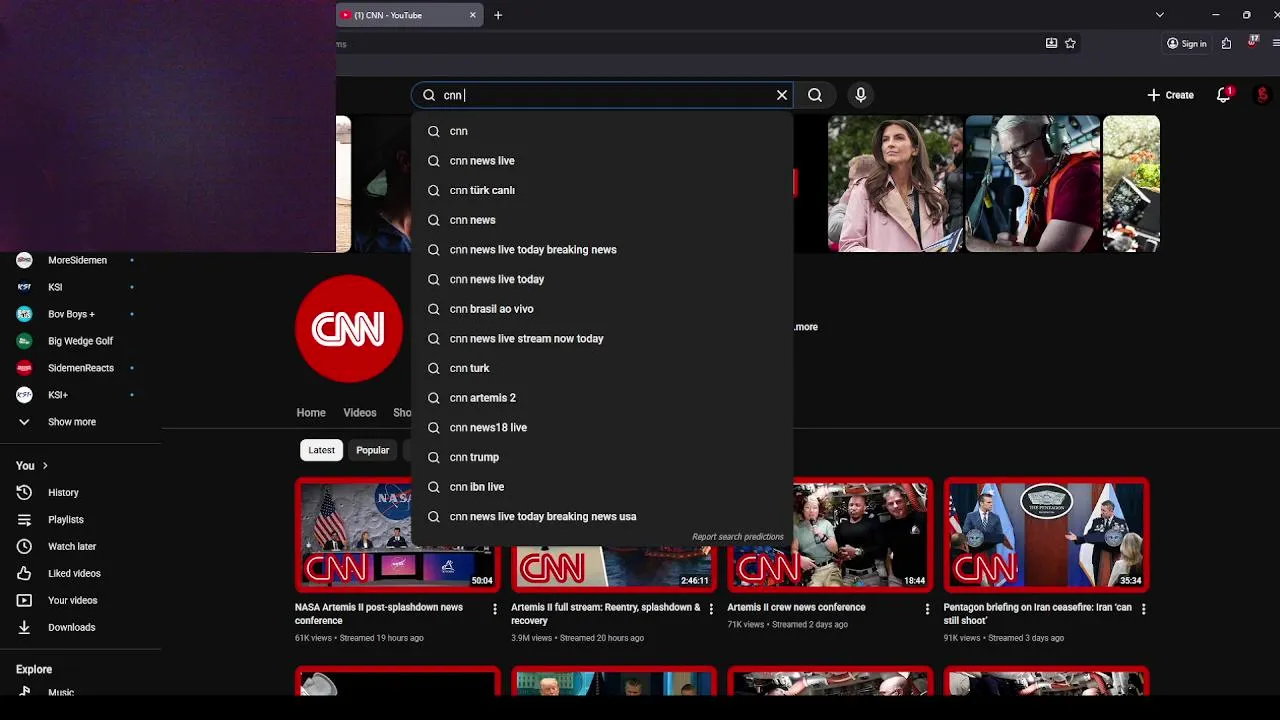Open options menu for NASA Artemis II post-splashdown video

point(494,608)
